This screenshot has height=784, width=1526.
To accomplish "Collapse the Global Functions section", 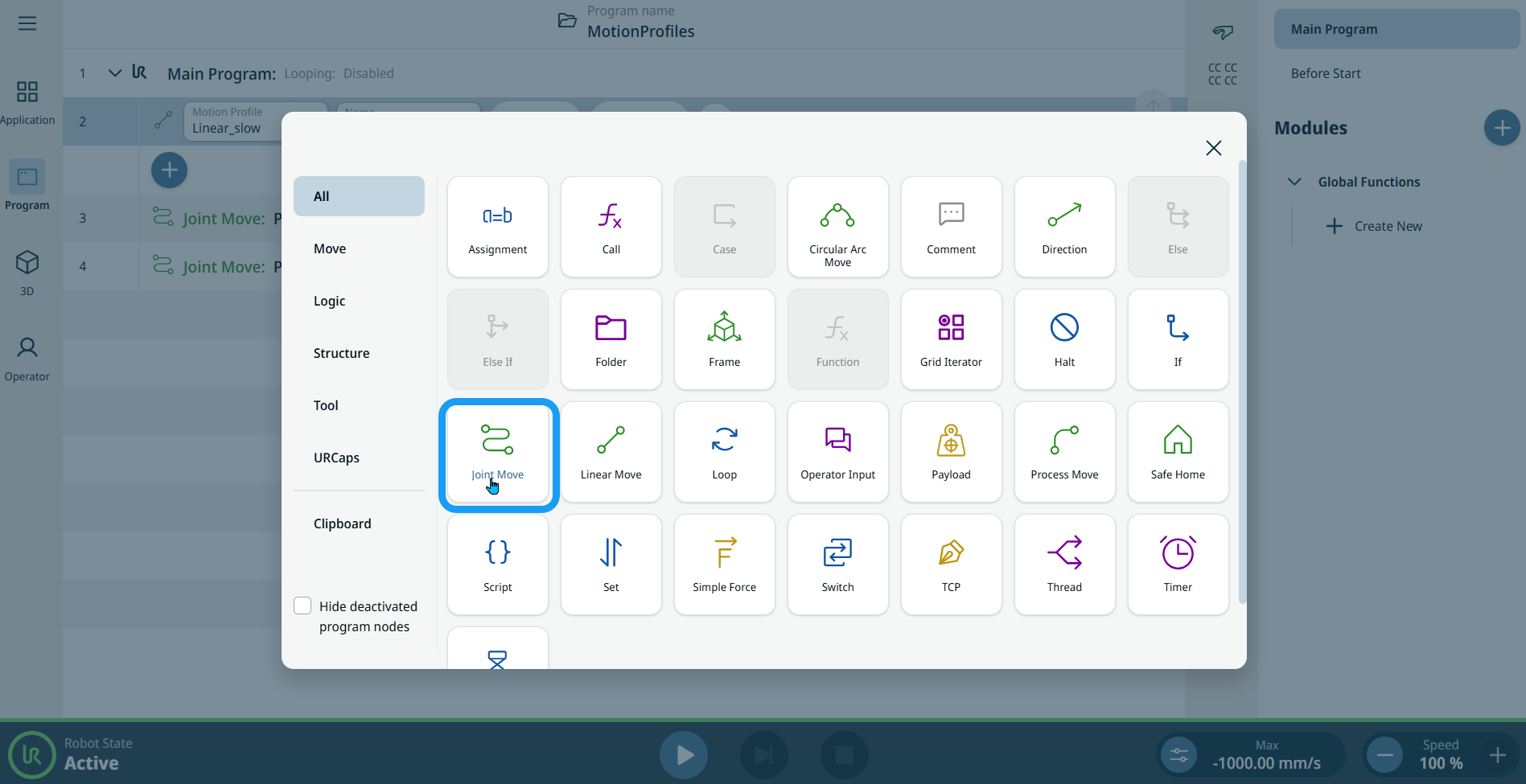I will (x=1294, y=182).
